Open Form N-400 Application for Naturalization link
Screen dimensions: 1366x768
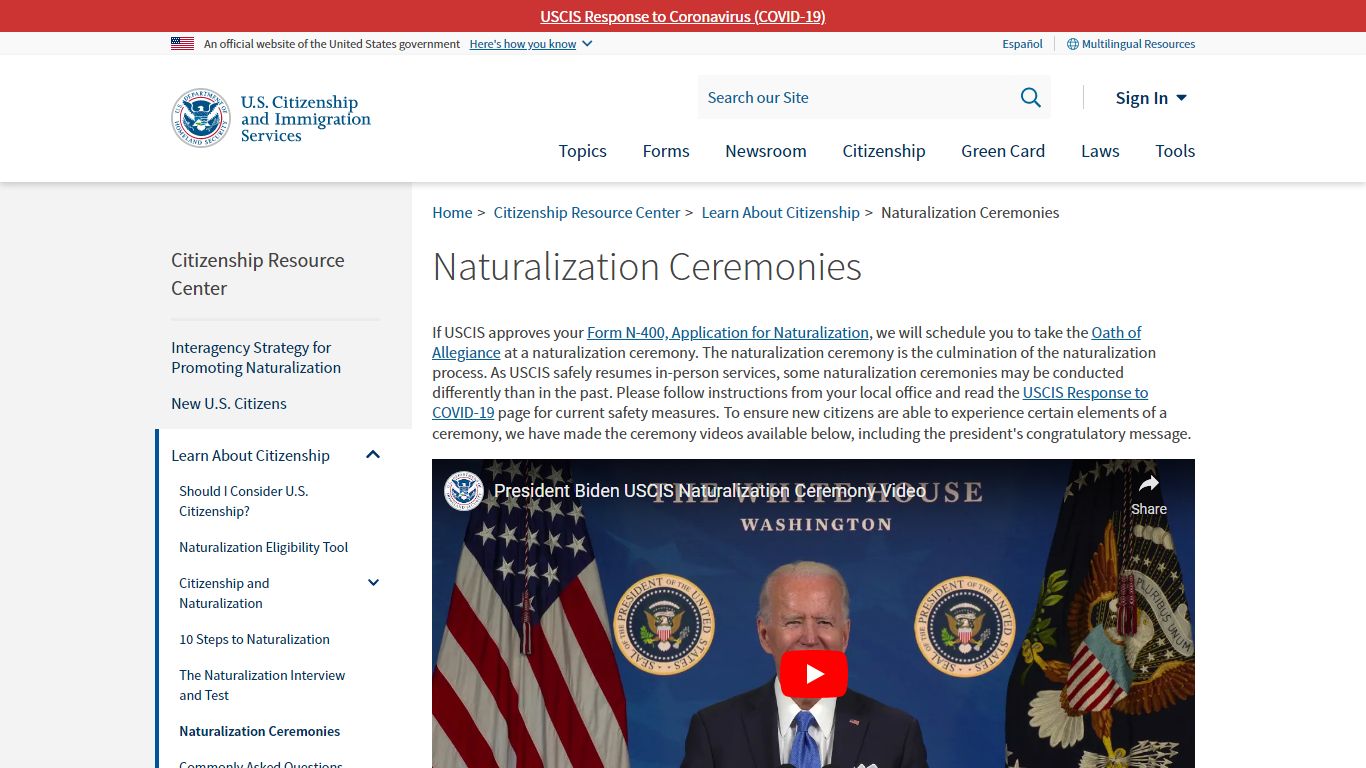[x=728, y=332]
